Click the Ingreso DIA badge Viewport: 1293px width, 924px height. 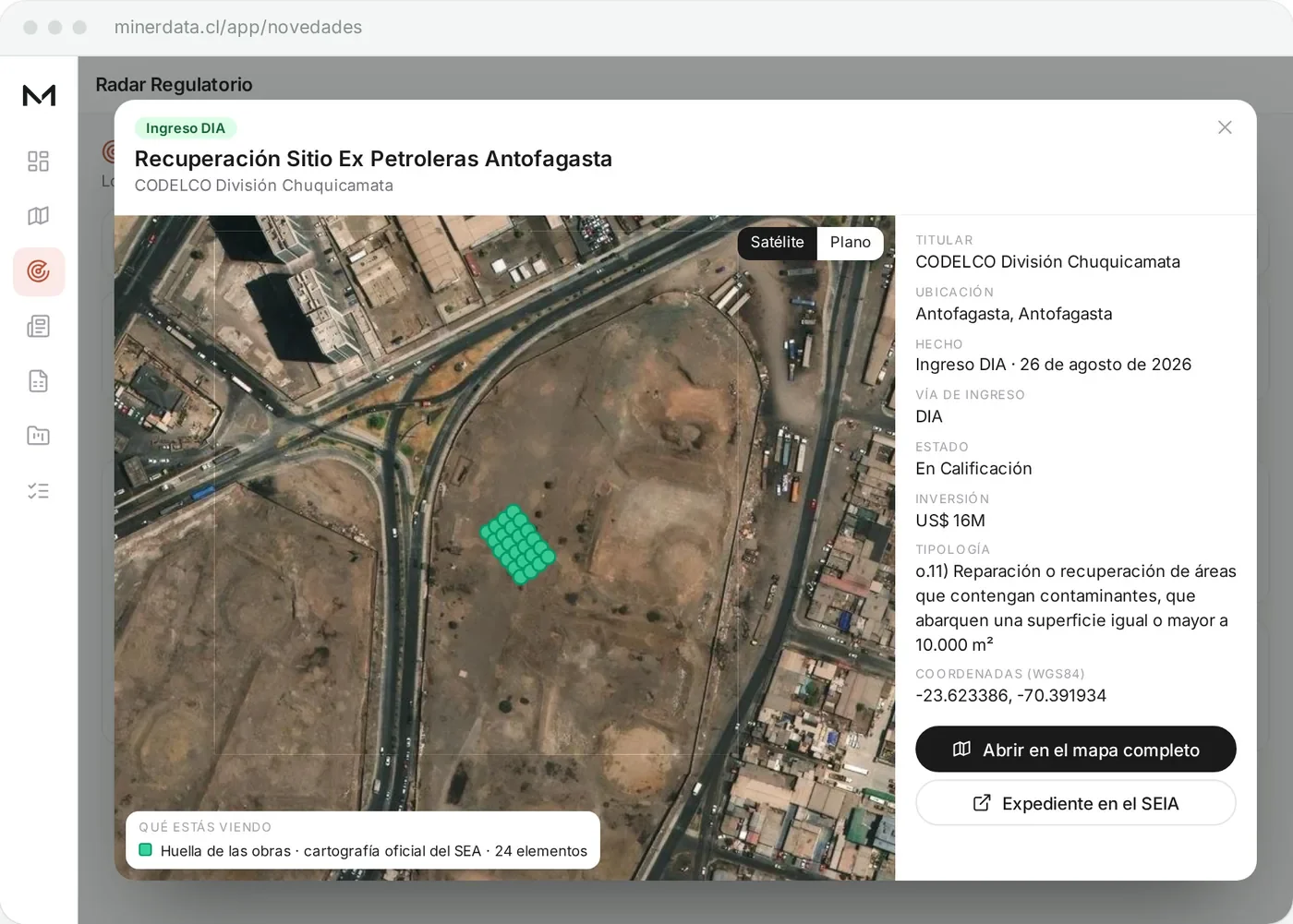pos(186,128)
